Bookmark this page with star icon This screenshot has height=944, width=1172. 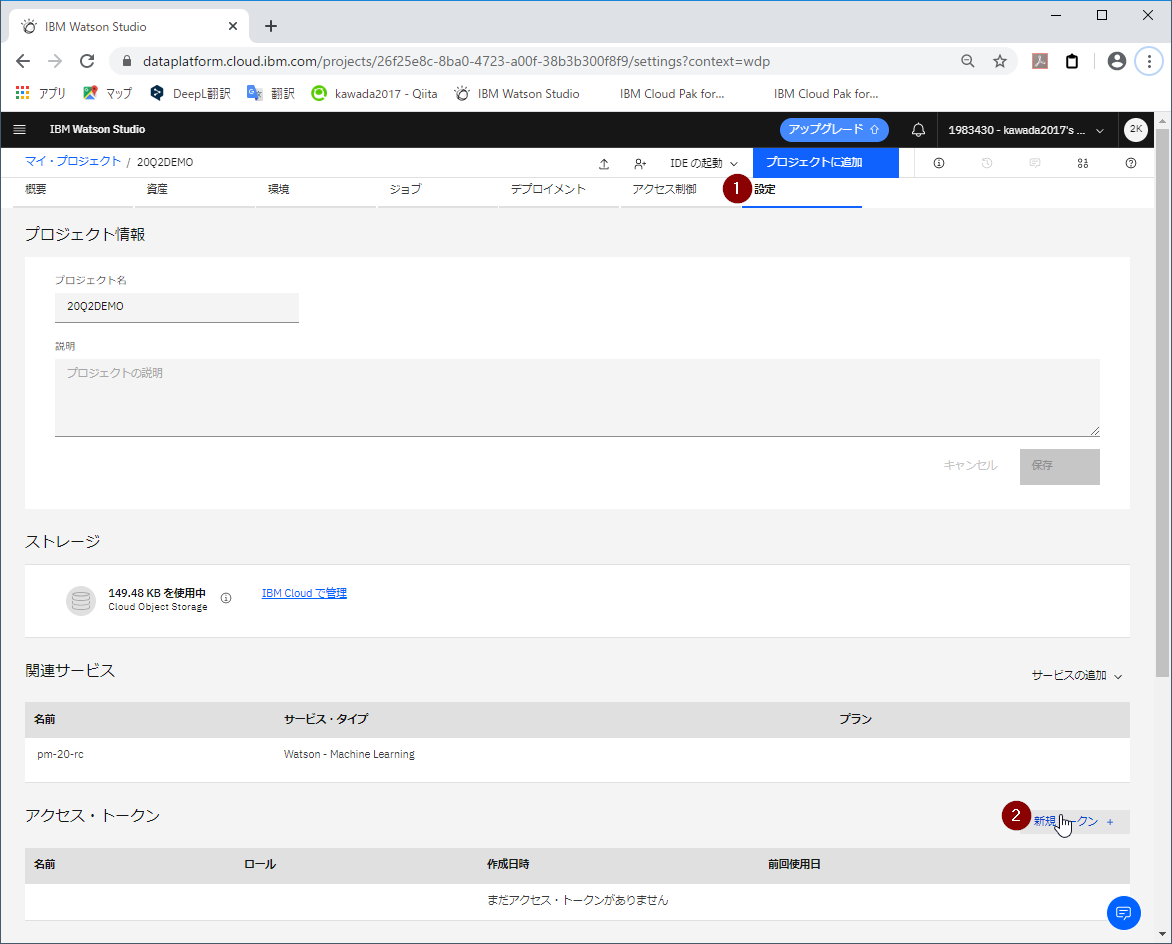point(999,61)
